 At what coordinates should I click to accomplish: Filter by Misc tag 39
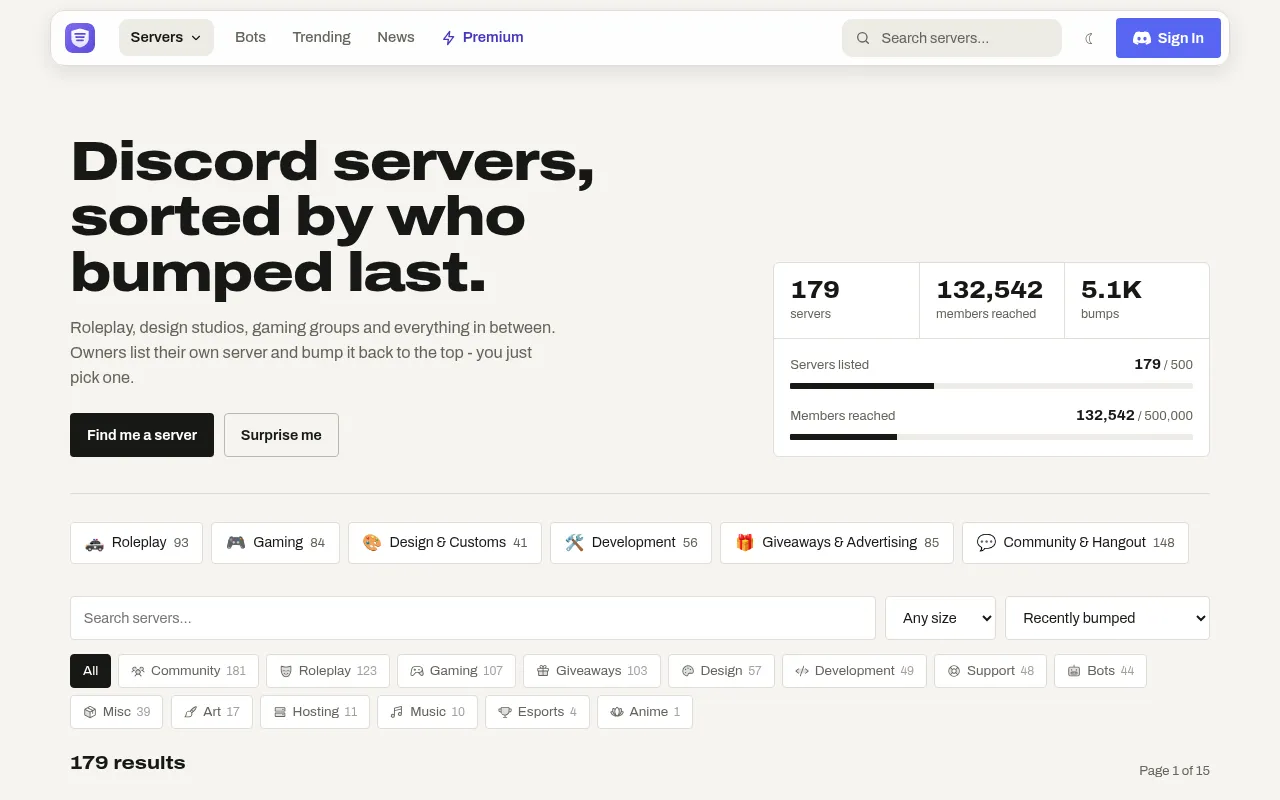coord(116,712)
